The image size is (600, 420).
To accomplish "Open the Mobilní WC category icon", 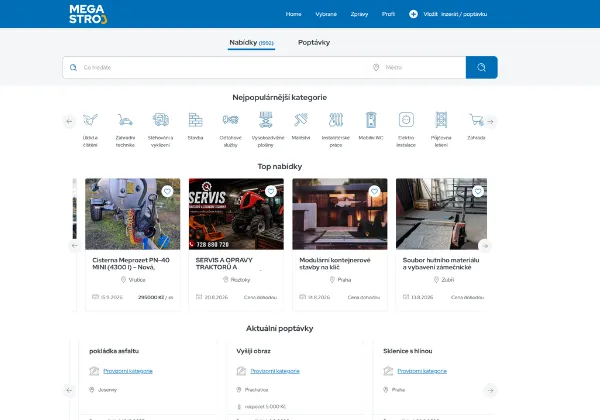I will [x=371, y=120].
